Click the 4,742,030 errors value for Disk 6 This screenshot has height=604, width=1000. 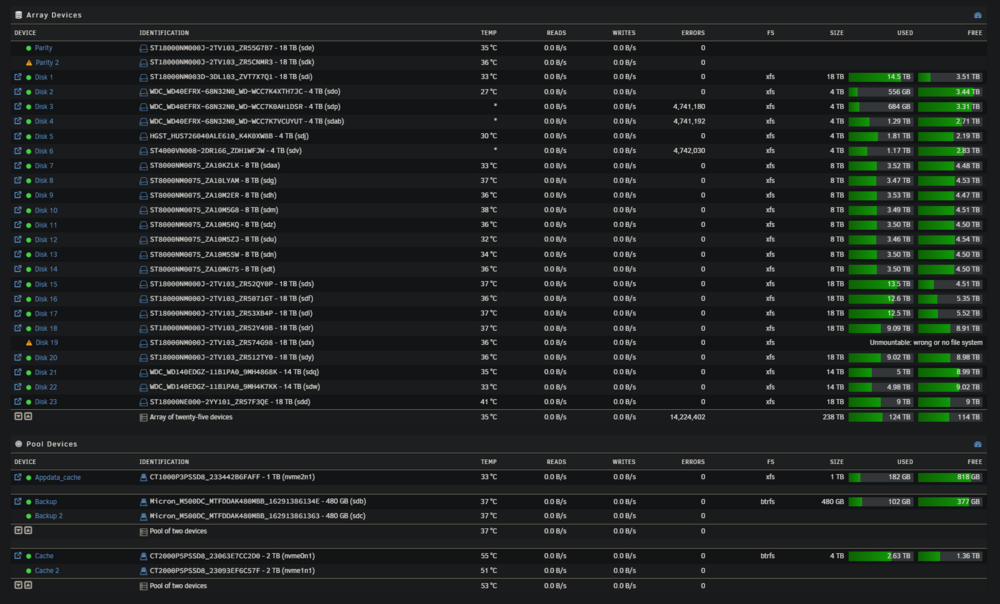tap(689, 151)
